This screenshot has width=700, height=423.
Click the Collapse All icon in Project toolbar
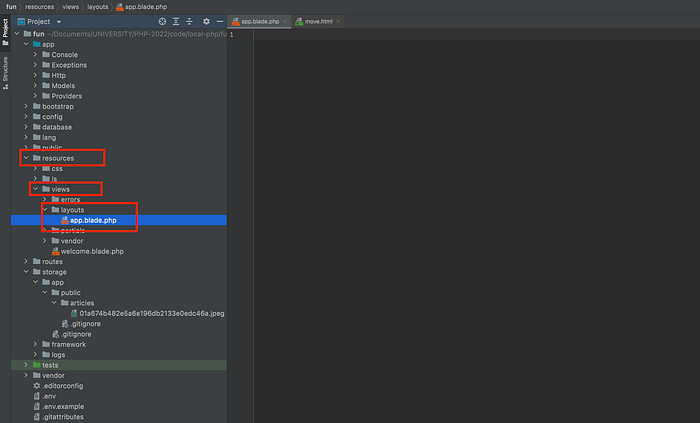pos(189,21)
